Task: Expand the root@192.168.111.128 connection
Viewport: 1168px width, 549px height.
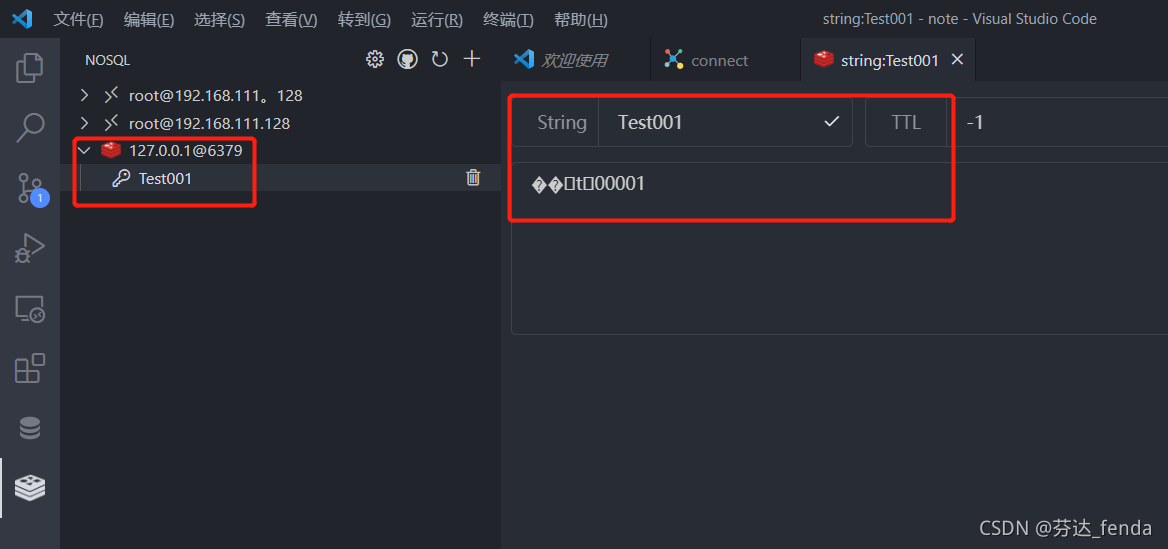Action: tap(84, 123)
